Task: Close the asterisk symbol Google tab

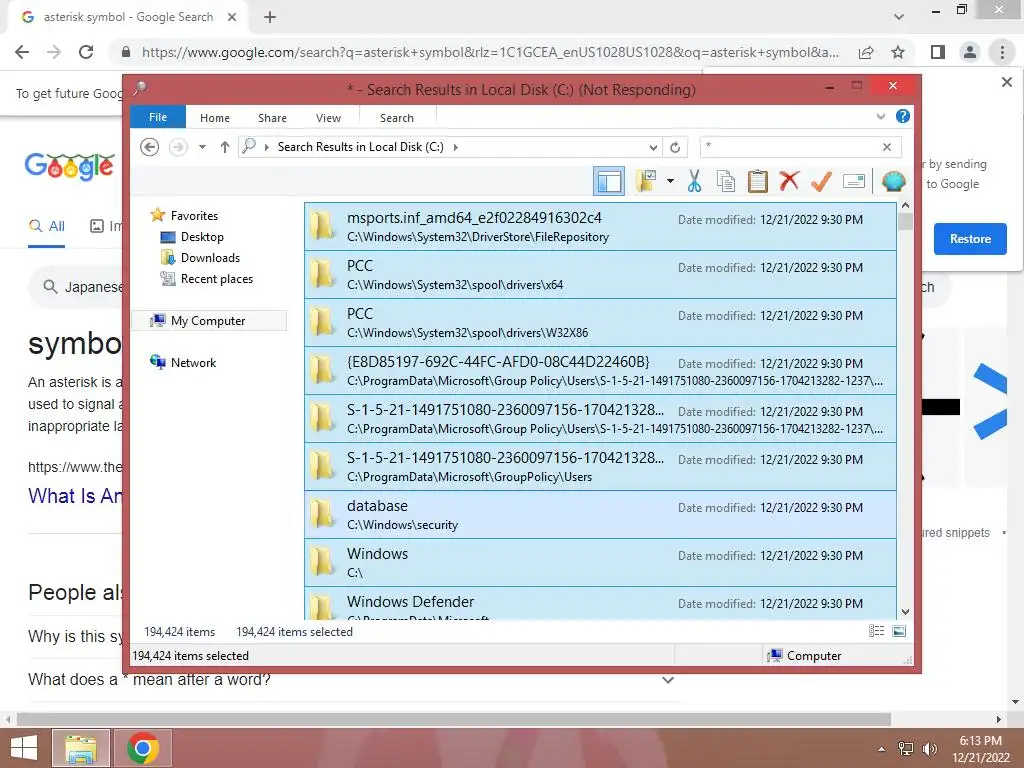Action: click(x=232, y=17)
